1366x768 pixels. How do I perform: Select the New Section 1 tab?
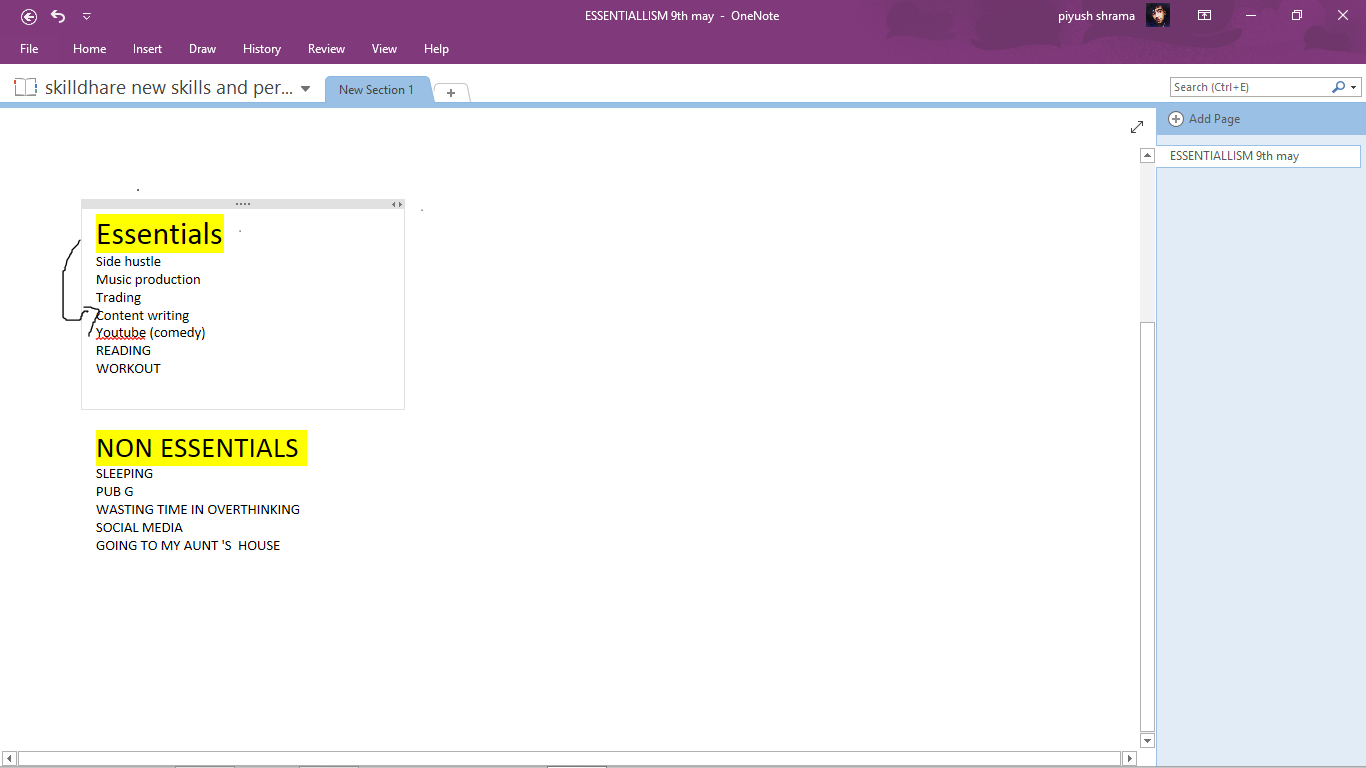click(376, 90)
